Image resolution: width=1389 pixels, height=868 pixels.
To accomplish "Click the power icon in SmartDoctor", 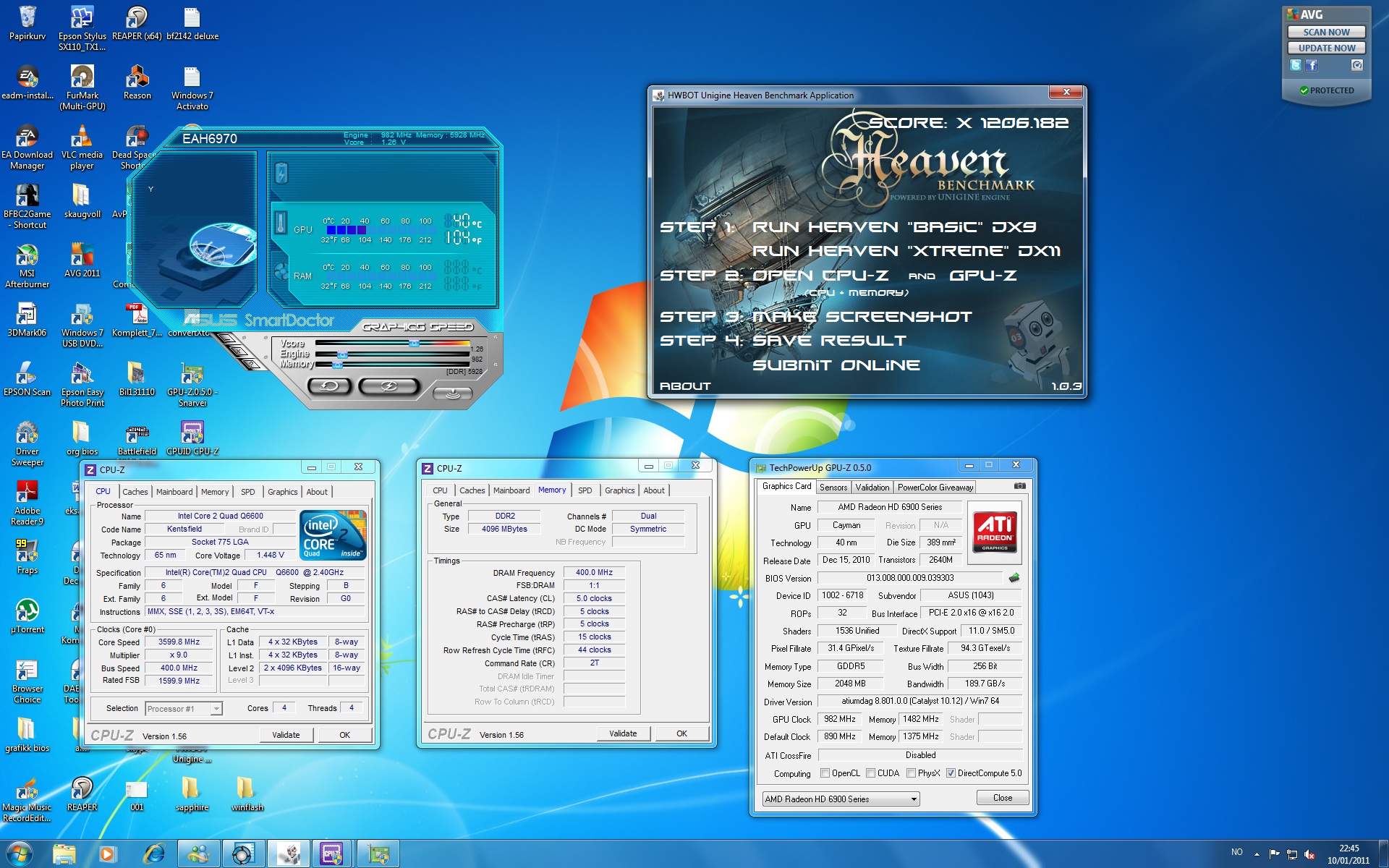I will click(x=281, y=173).
